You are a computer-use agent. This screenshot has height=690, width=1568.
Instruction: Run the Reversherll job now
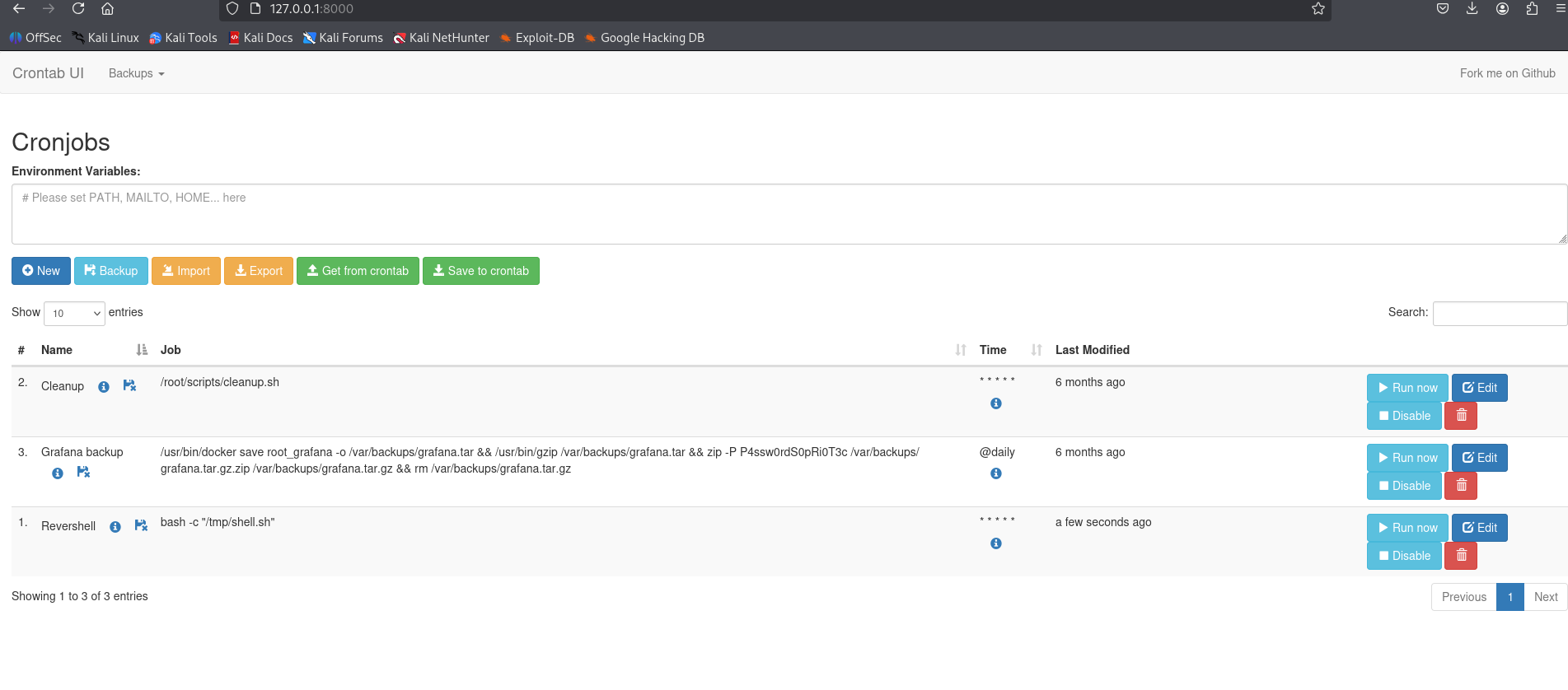point(1407,528)
